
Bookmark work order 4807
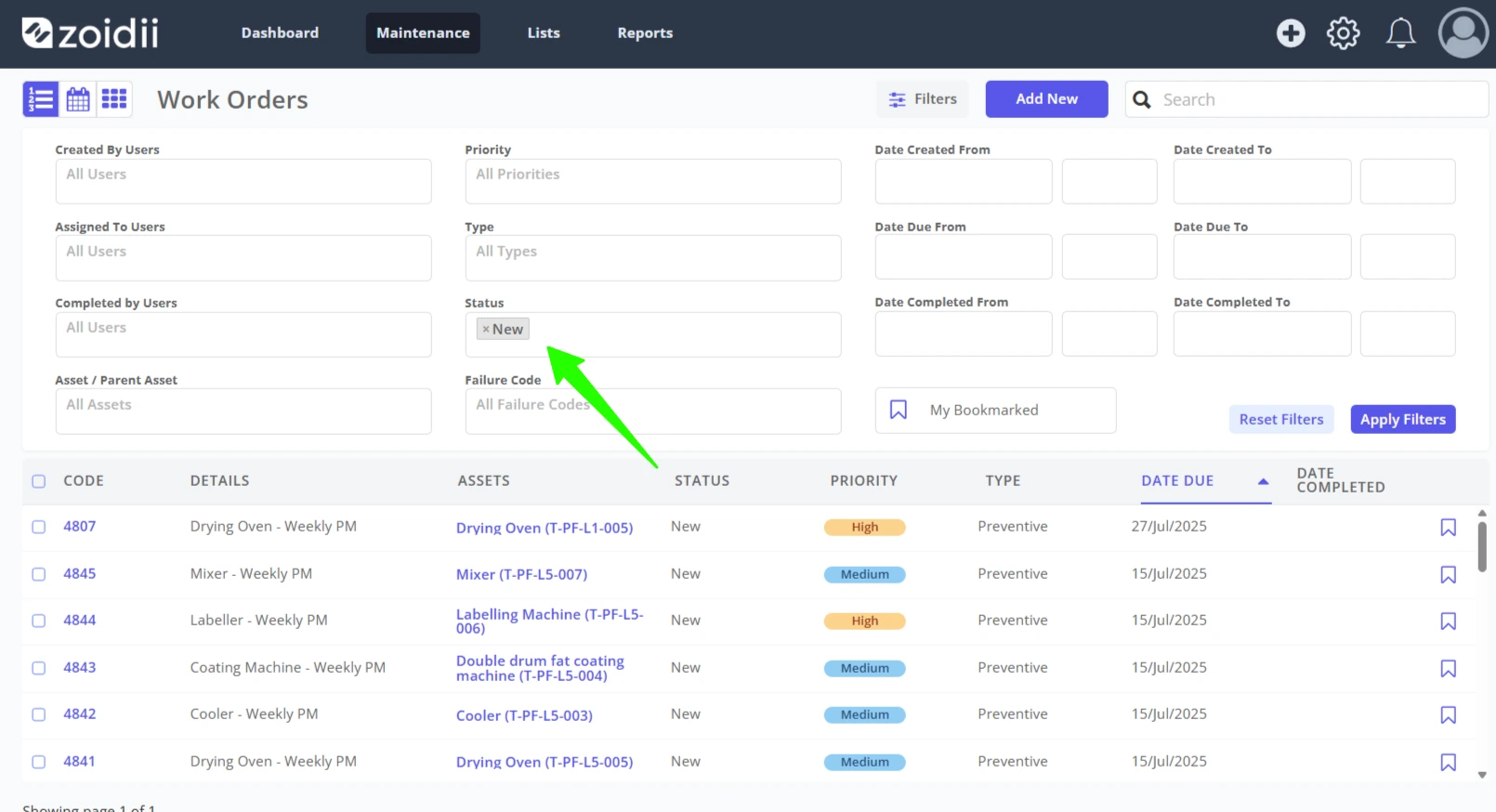[1448, 528]
